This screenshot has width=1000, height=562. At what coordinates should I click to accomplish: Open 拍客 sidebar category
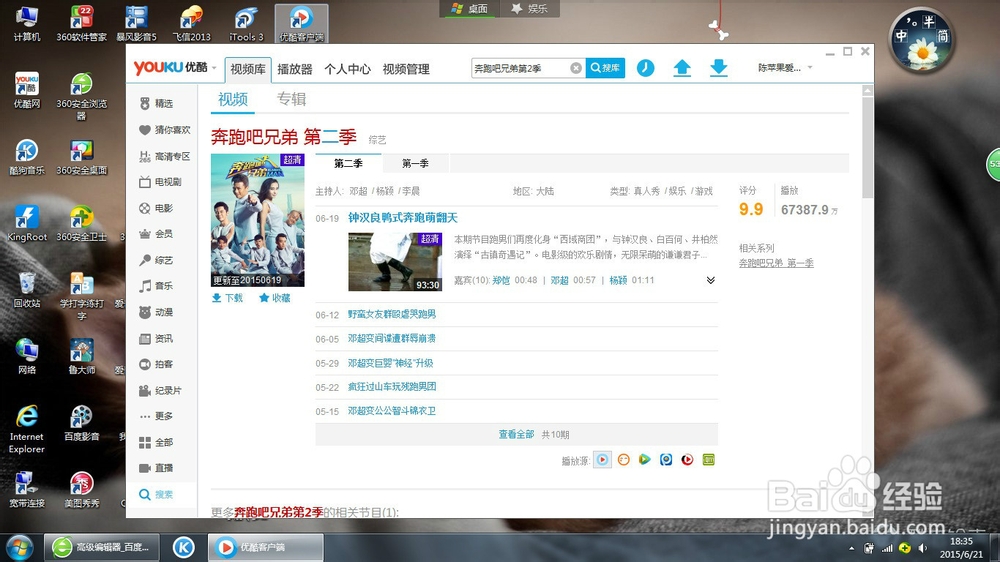pos(157,364)
